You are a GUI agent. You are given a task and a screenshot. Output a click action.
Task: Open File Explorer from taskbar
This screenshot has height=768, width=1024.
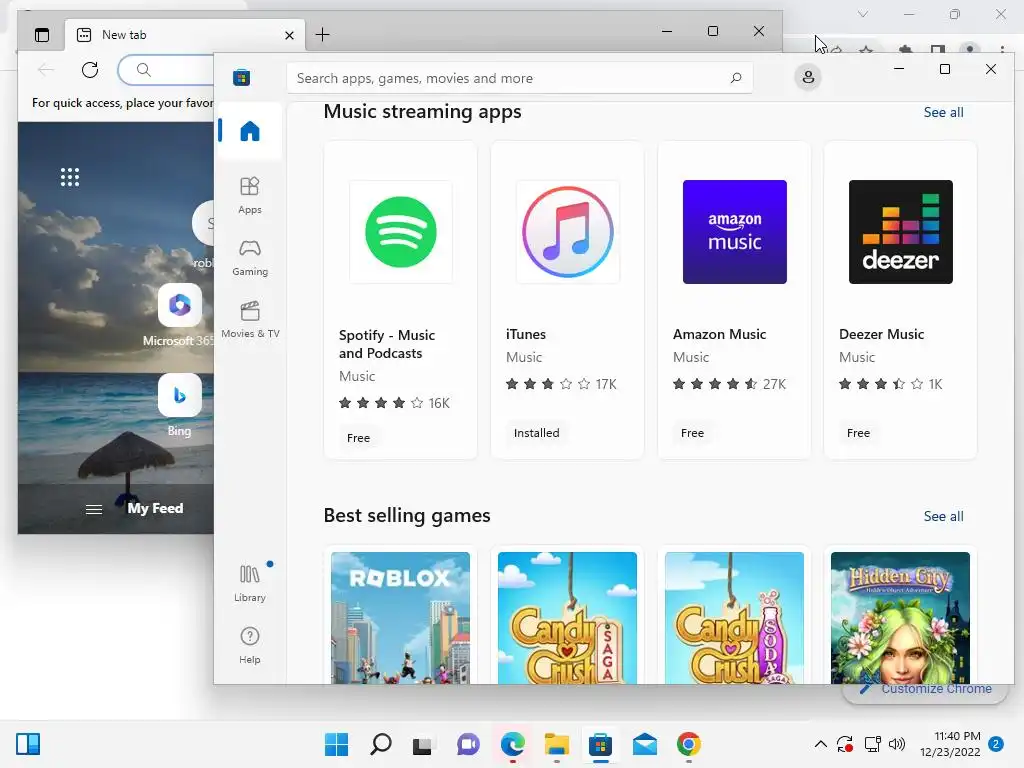click(x=557, y=744)
